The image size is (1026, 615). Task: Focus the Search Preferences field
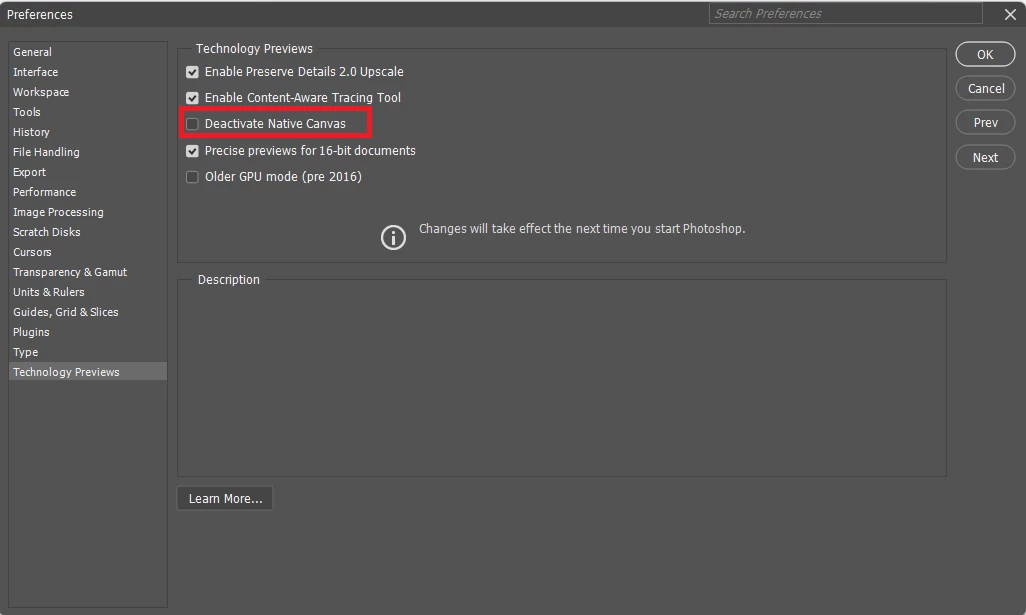pyautogui.click(x=845, y=14)
